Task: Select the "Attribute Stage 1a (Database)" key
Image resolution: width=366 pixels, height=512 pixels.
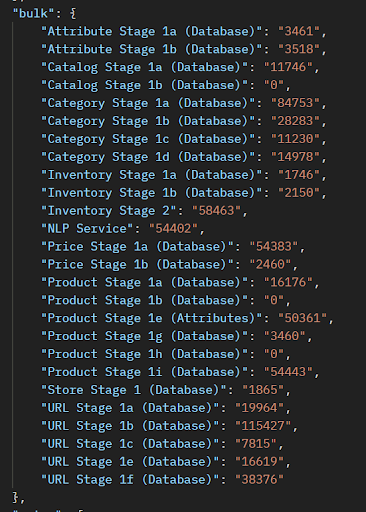Action: click(151, 32)
